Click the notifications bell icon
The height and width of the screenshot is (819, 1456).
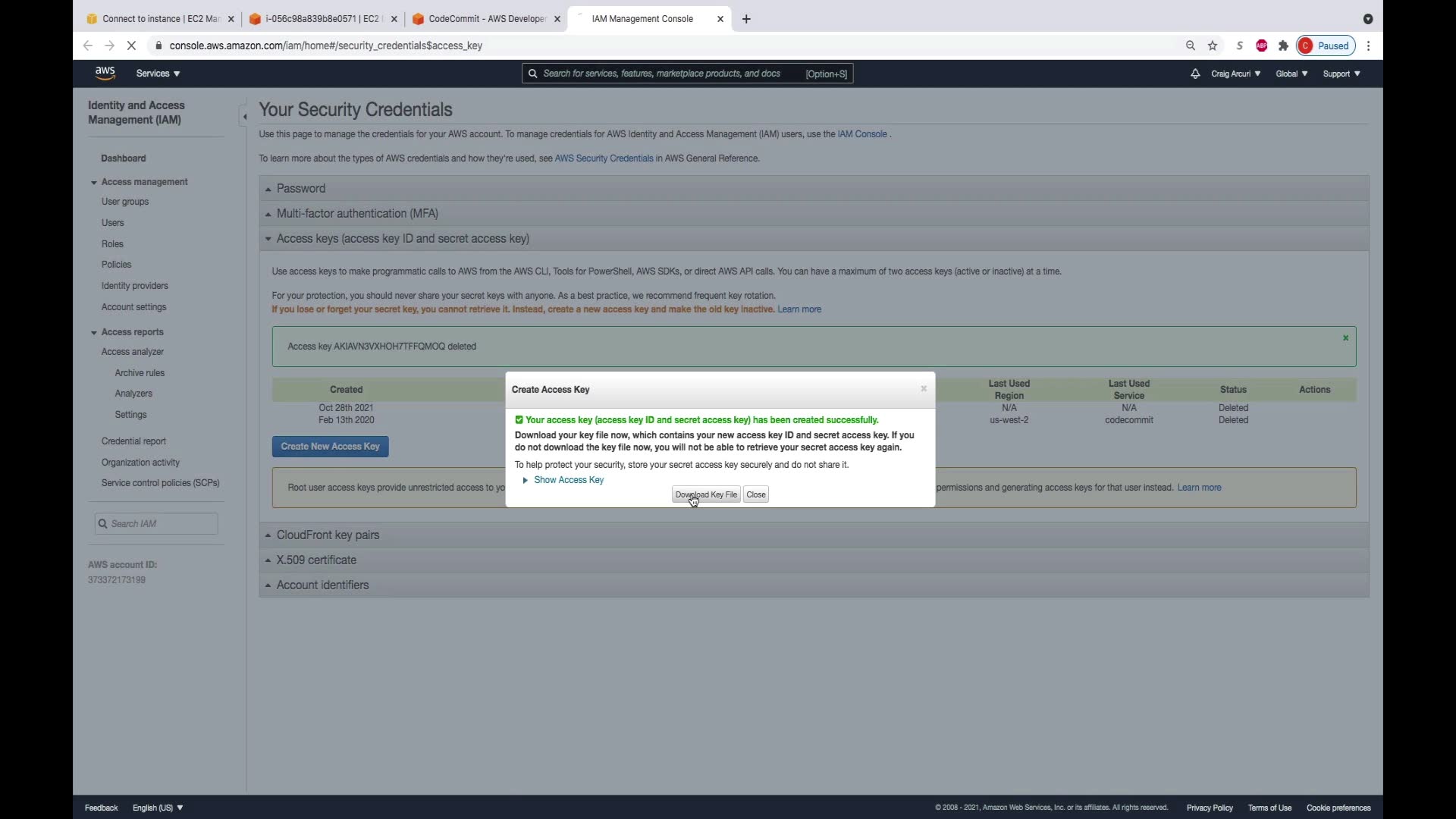click(x=1195, y=74)
